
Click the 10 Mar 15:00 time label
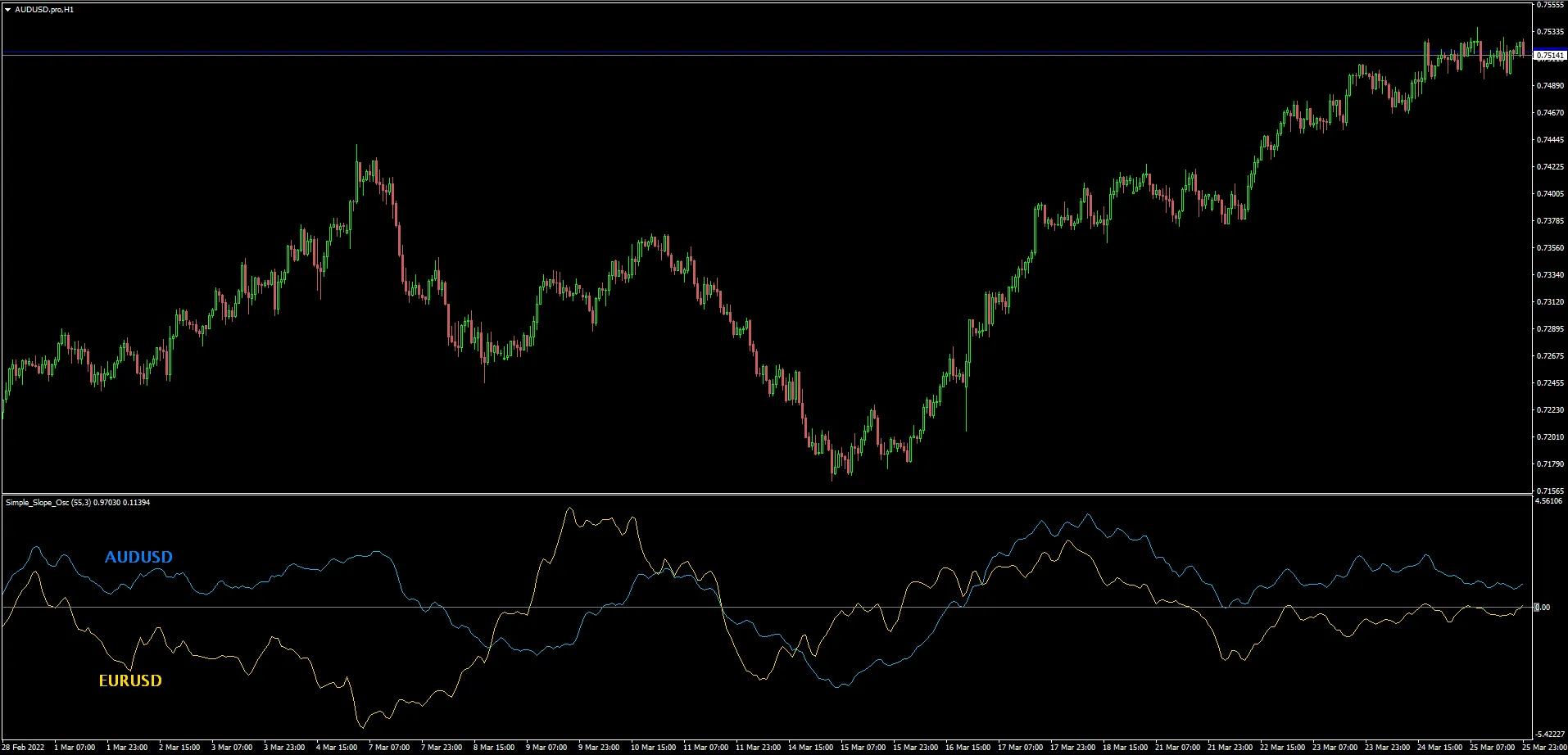653,747
